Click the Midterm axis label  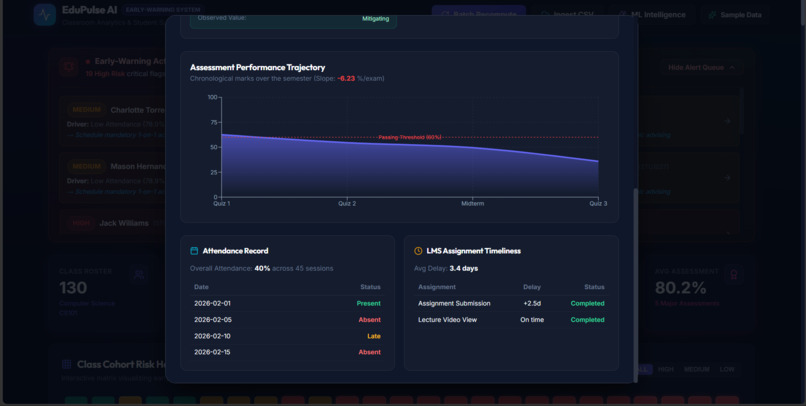tap(472, 204)
